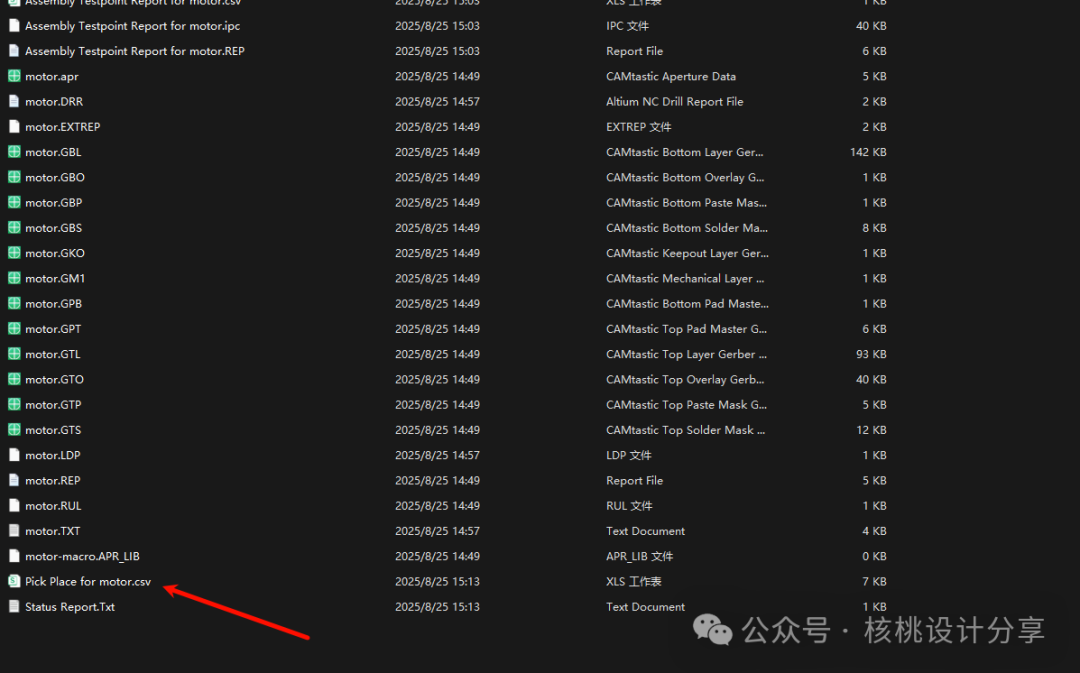Click the motor.GTO Gerber file icon
This screenshot has height=673, width=1080.
pos(14,379)
